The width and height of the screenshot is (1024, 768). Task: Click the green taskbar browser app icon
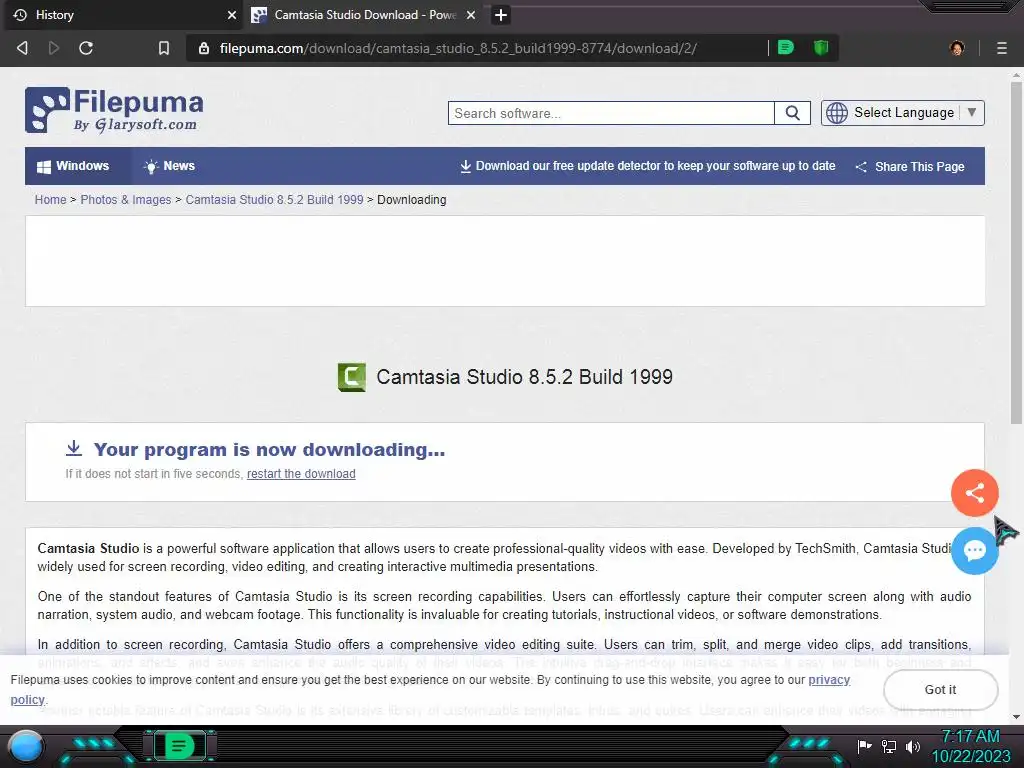tap(178, 745)
